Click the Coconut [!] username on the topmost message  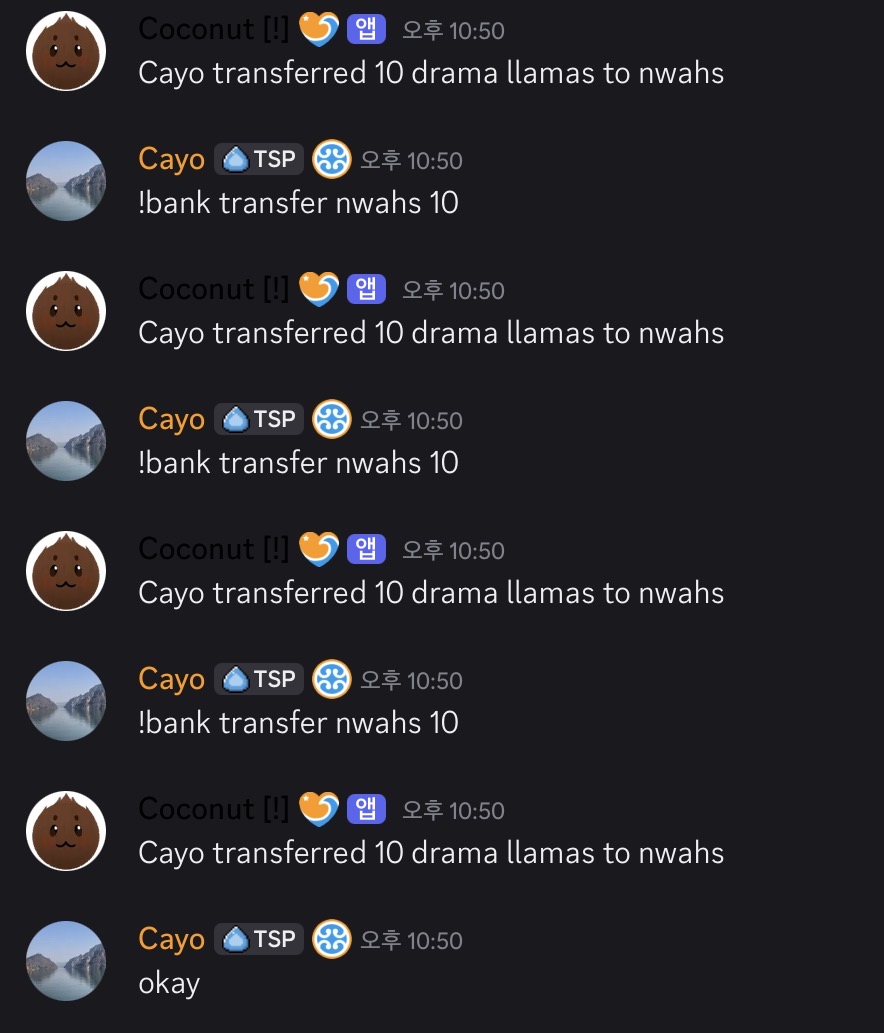[213, 30]
